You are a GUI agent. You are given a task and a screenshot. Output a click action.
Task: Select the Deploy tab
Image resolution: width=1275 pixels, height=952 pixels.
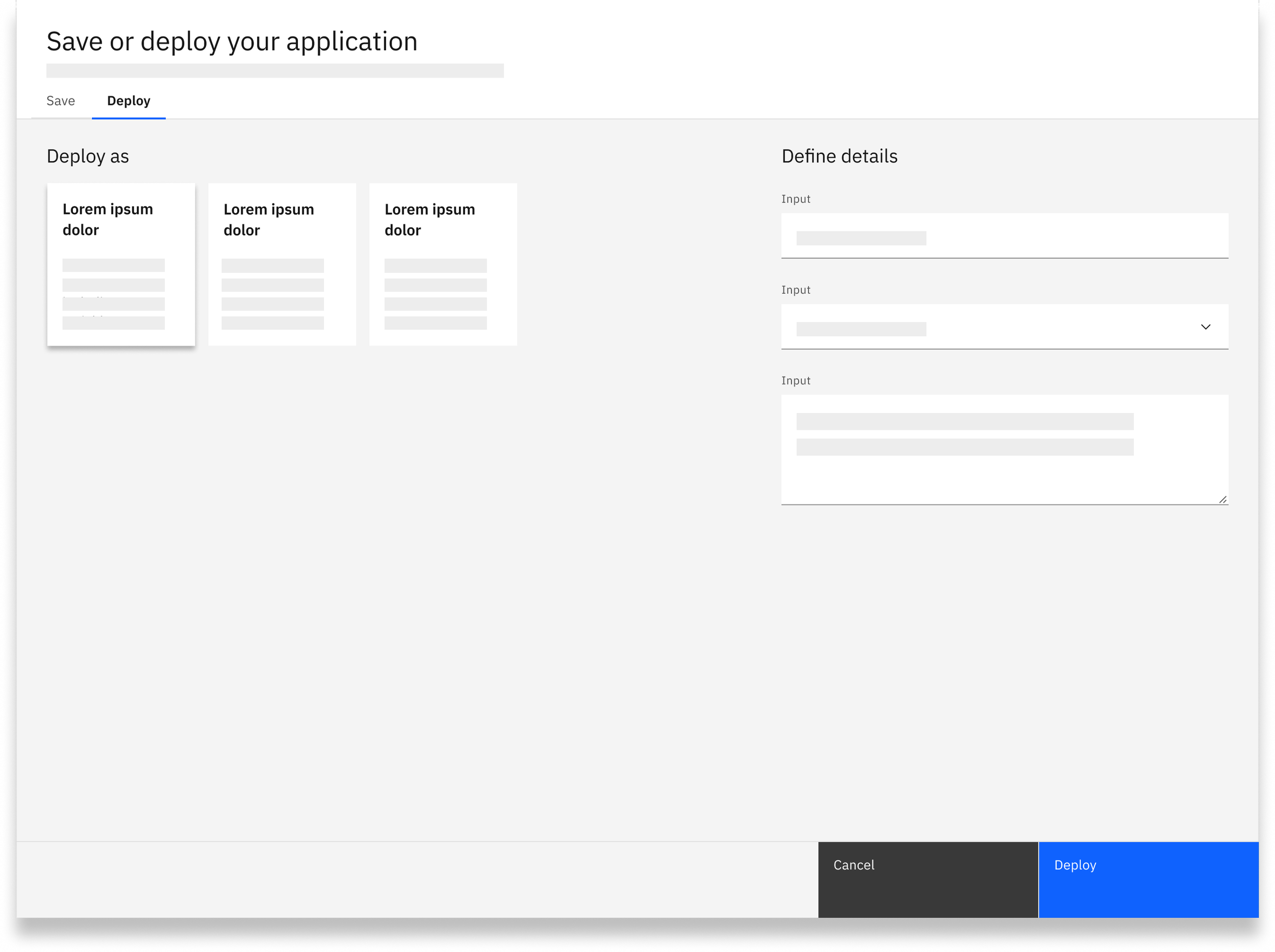pos(129,101)
